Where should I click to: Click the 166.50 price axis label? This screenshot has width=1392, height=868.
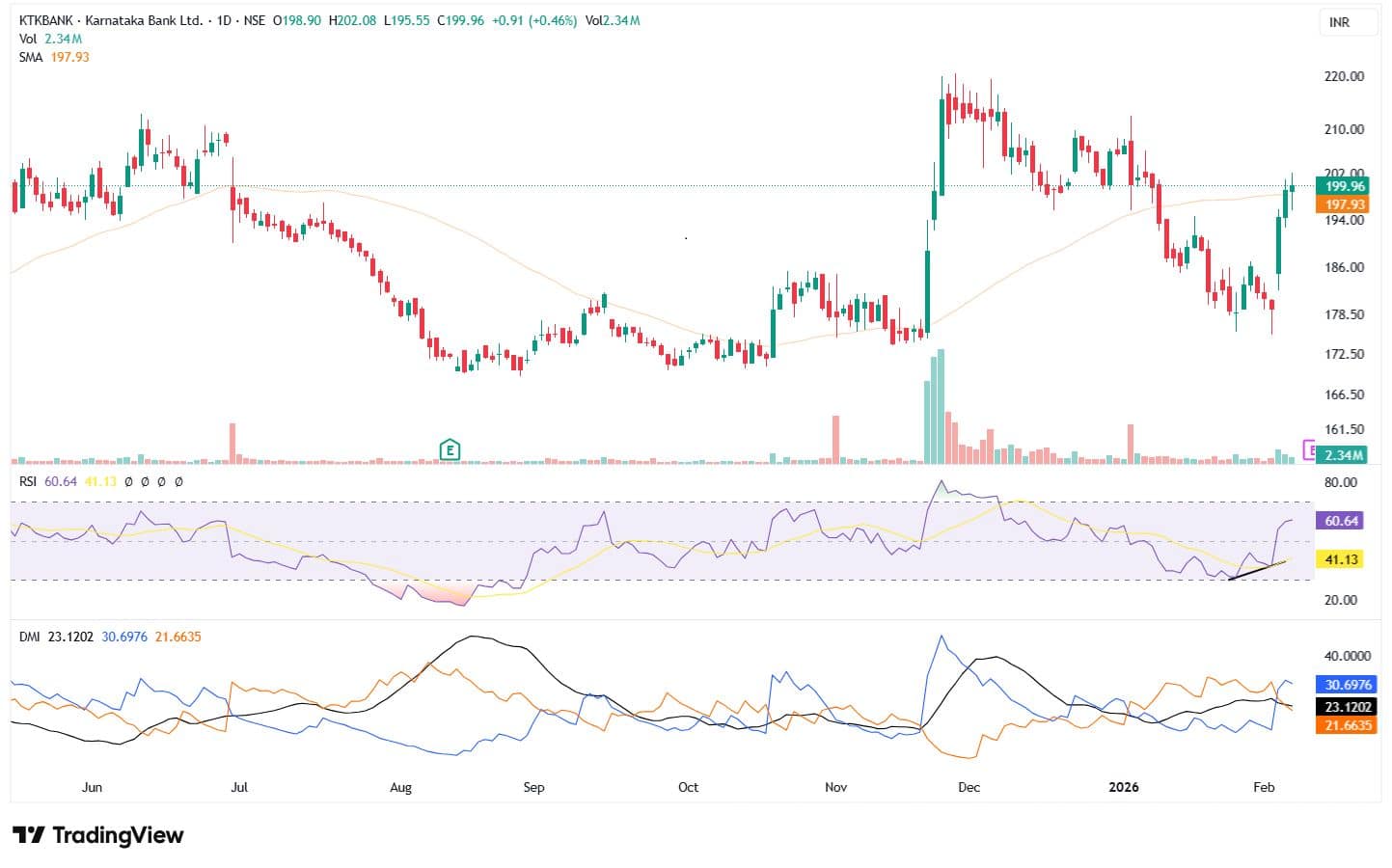click(1344, 394)
